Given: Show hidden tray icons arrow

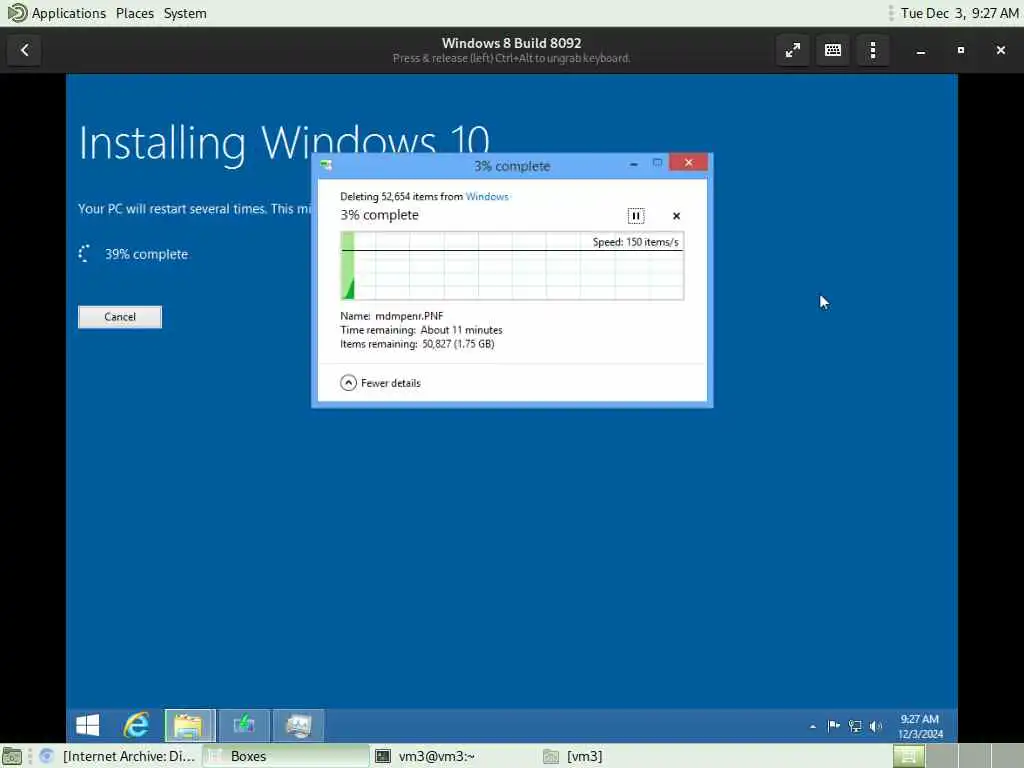Looking at the screenshot, I should 812,726.
